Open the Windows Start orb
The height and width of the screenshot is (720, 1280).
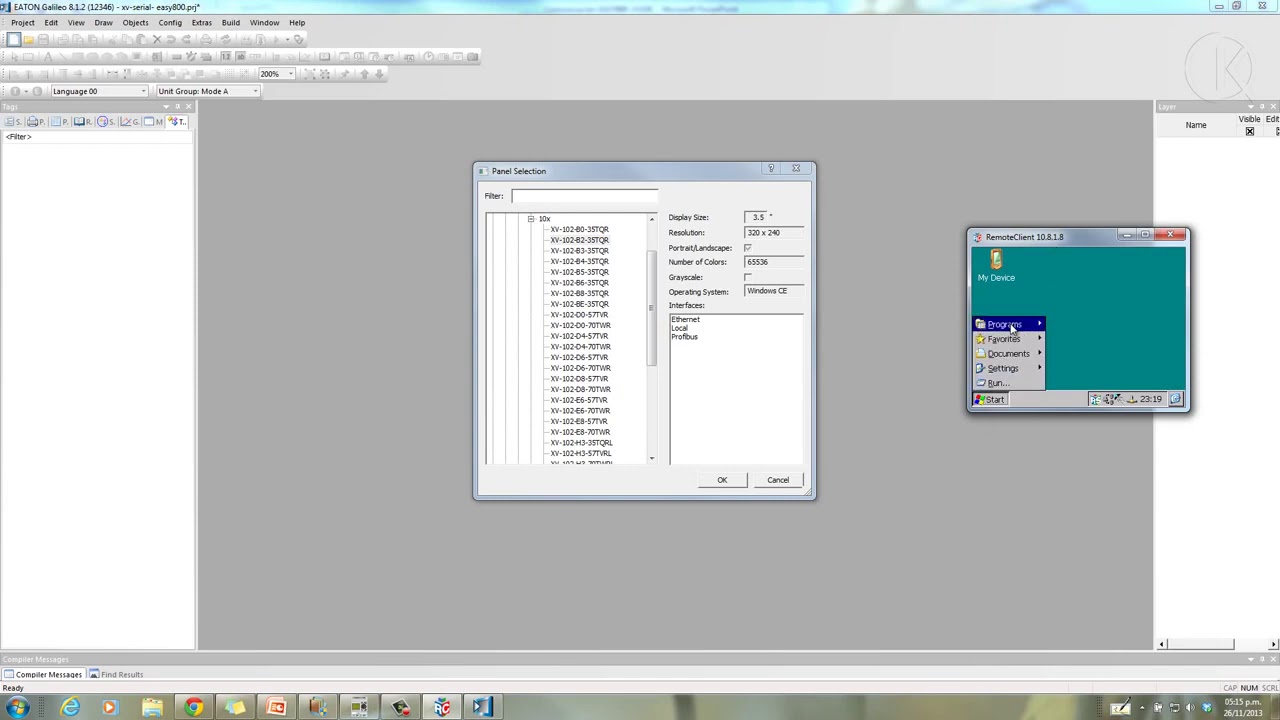17,708
